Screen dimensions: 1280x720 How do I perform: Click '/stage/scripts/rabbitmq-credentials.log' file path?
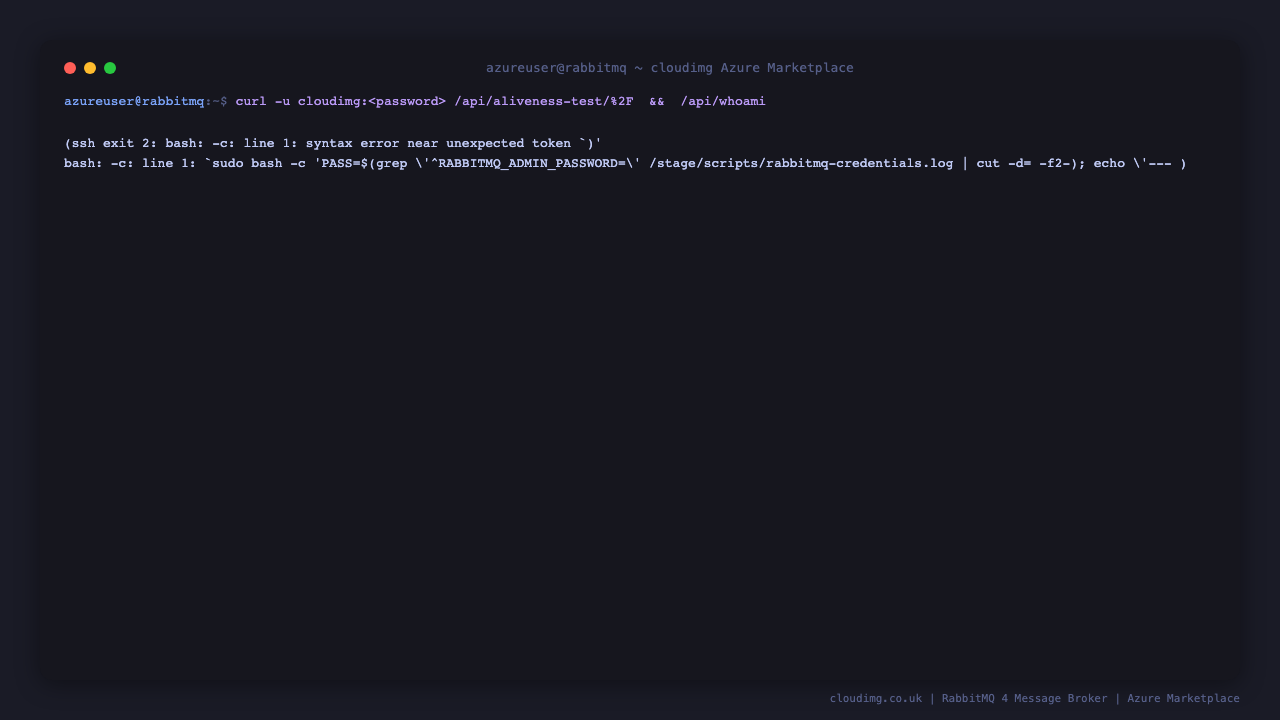coord(801,164)
